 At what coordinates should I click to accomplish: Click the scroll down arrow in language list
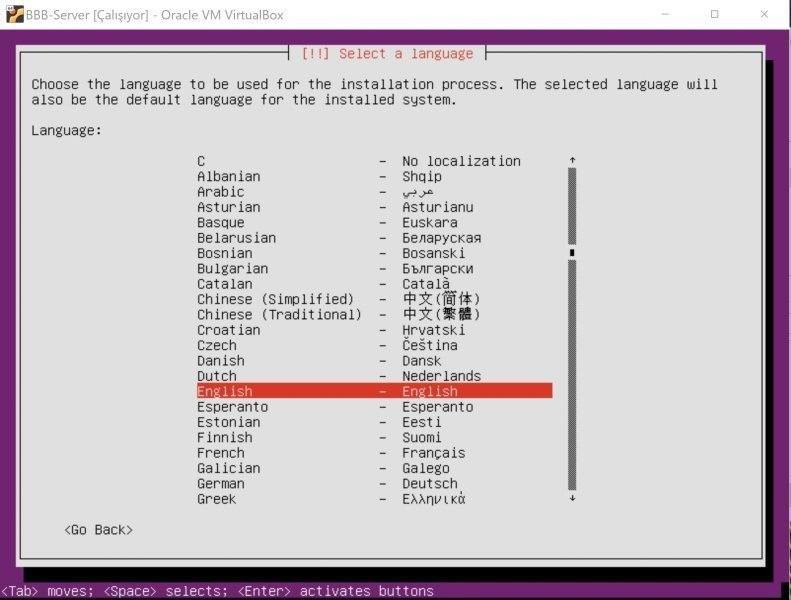click(x=572, y=498)
